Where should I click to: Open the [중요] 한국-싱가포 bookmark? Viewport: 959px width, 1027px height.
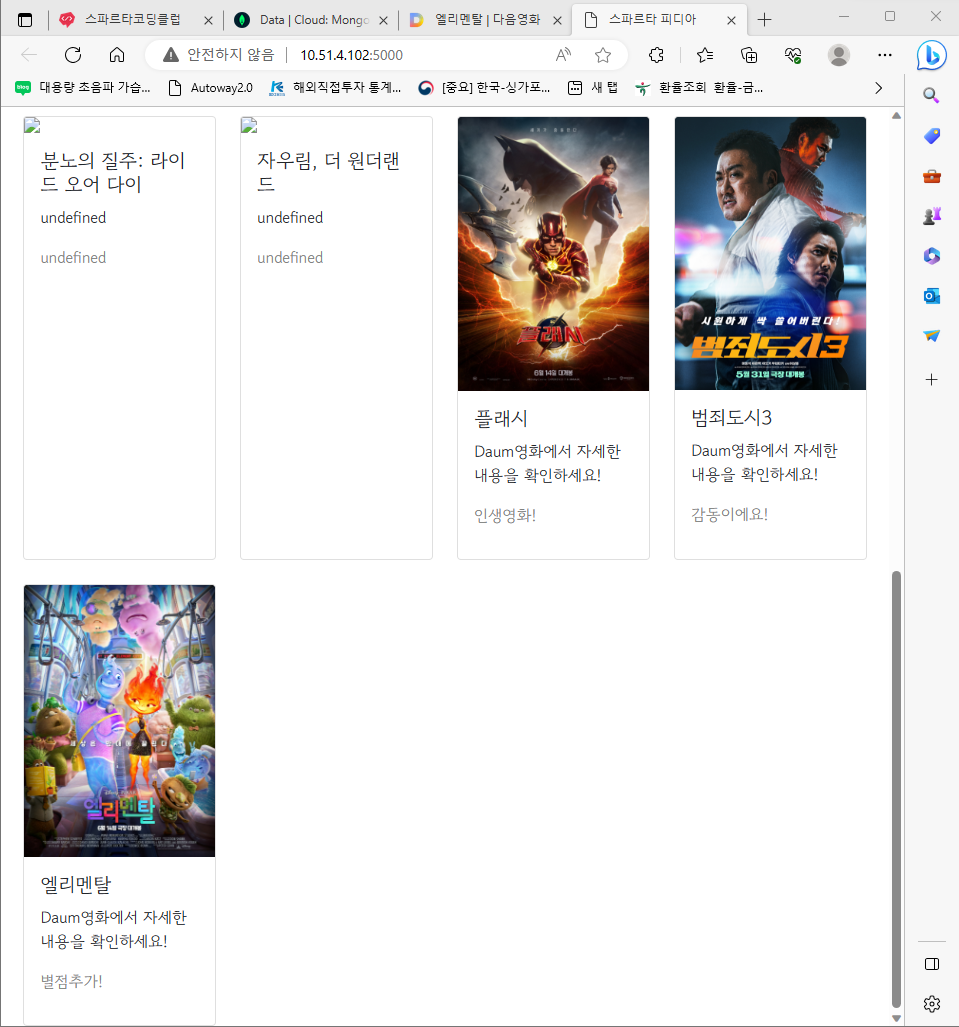[x=485, y=88]
